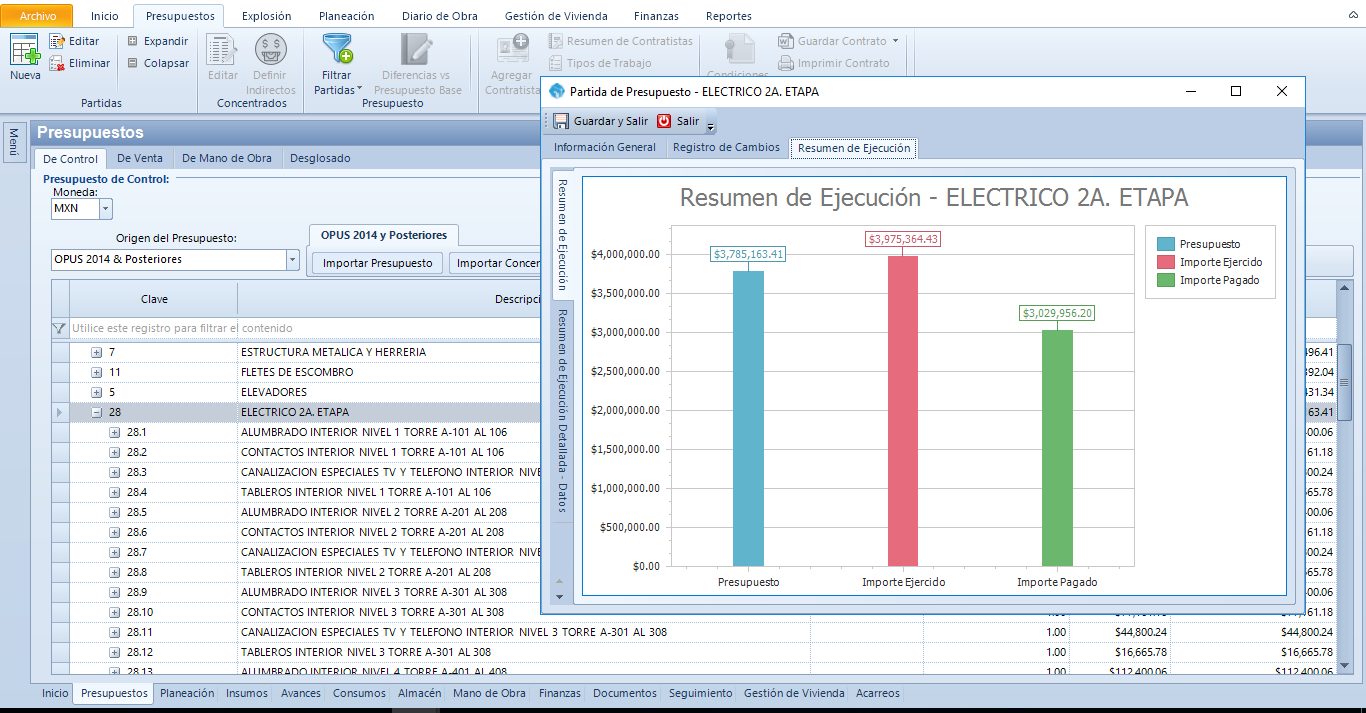This screenshot has height=713, width=1366.
Task: Click the Resumen de Contratistas ribbon item
Action: pos(621,41)
